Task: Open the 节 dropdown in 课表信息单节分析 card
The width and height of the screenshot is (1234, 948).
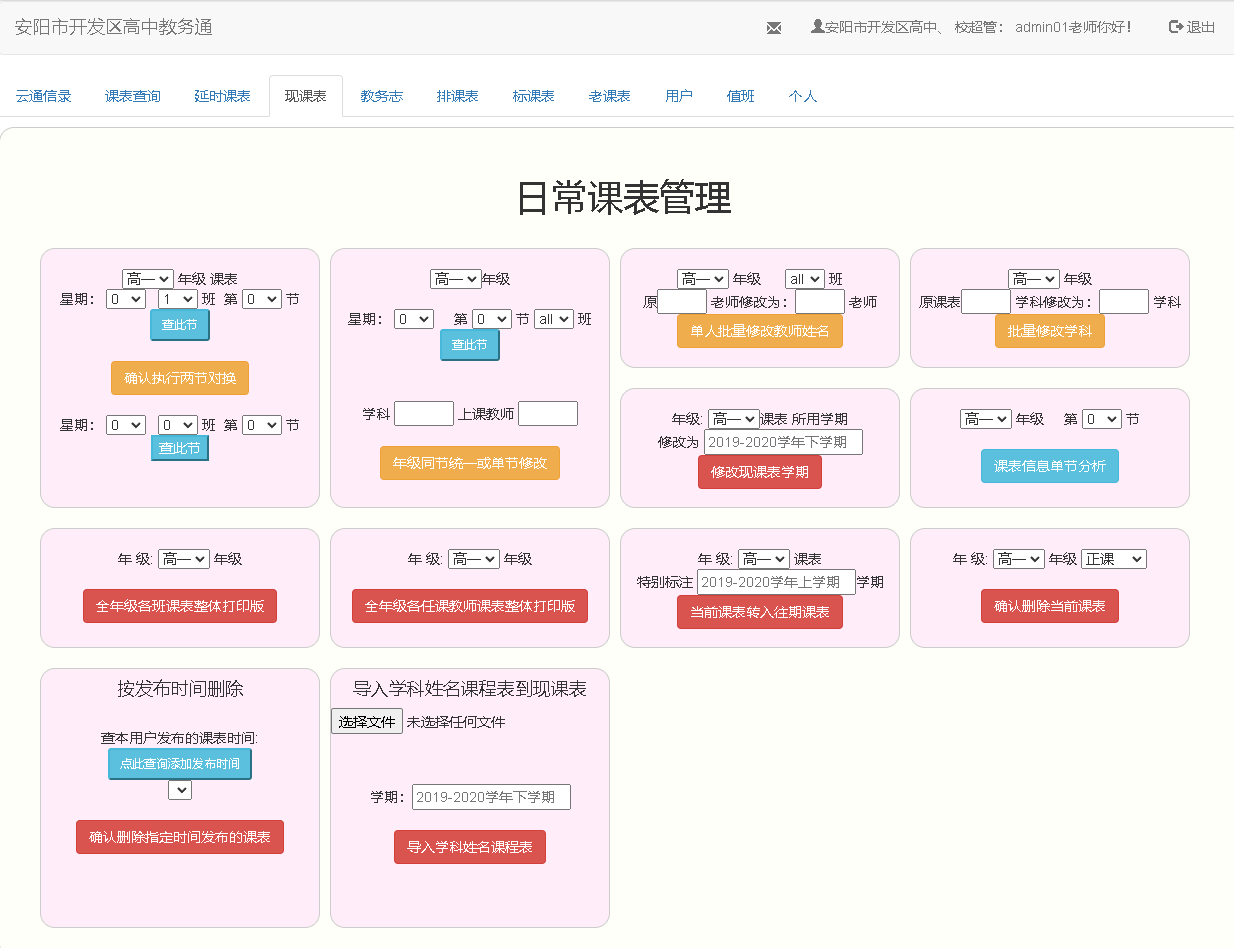Action: coord(1102,419)
